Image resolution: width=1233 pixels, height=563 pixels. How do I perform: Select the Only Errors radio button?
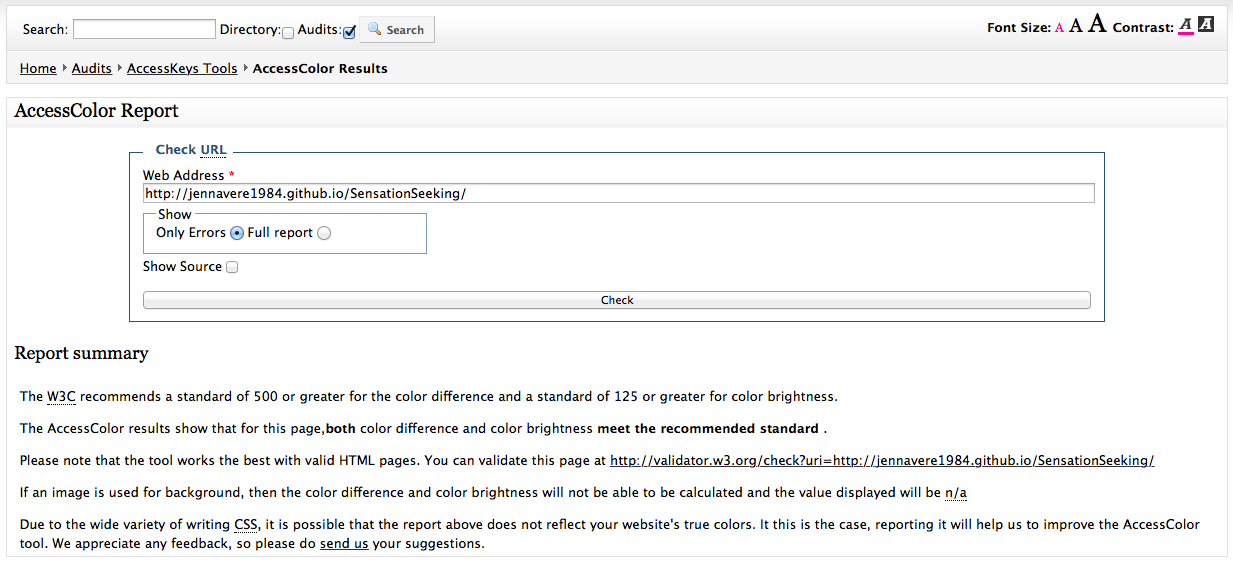coord(237,233)
